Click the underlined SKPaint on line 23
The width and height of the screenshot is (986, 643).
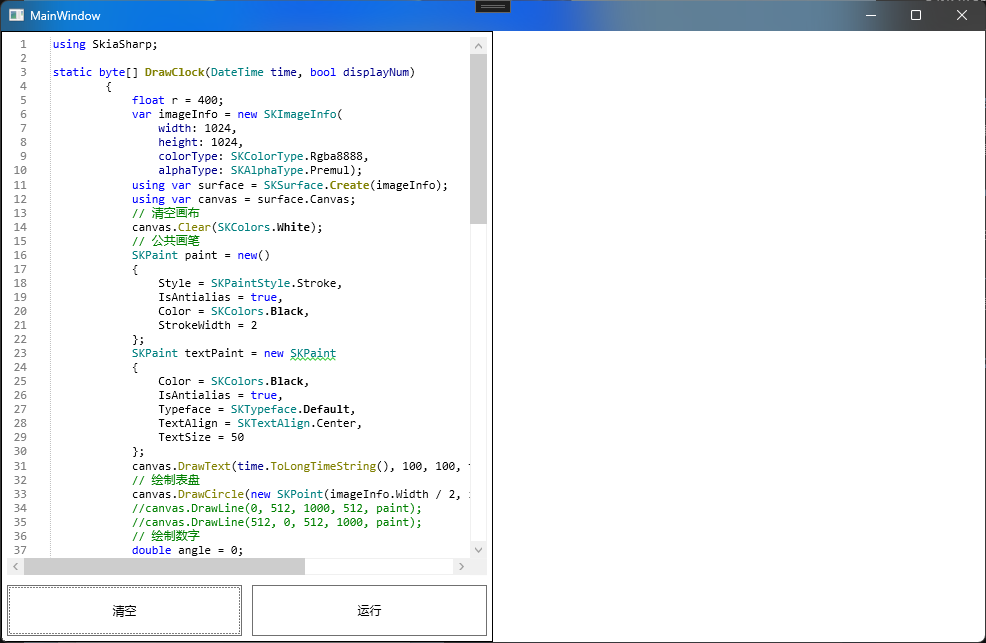(313, 353)
